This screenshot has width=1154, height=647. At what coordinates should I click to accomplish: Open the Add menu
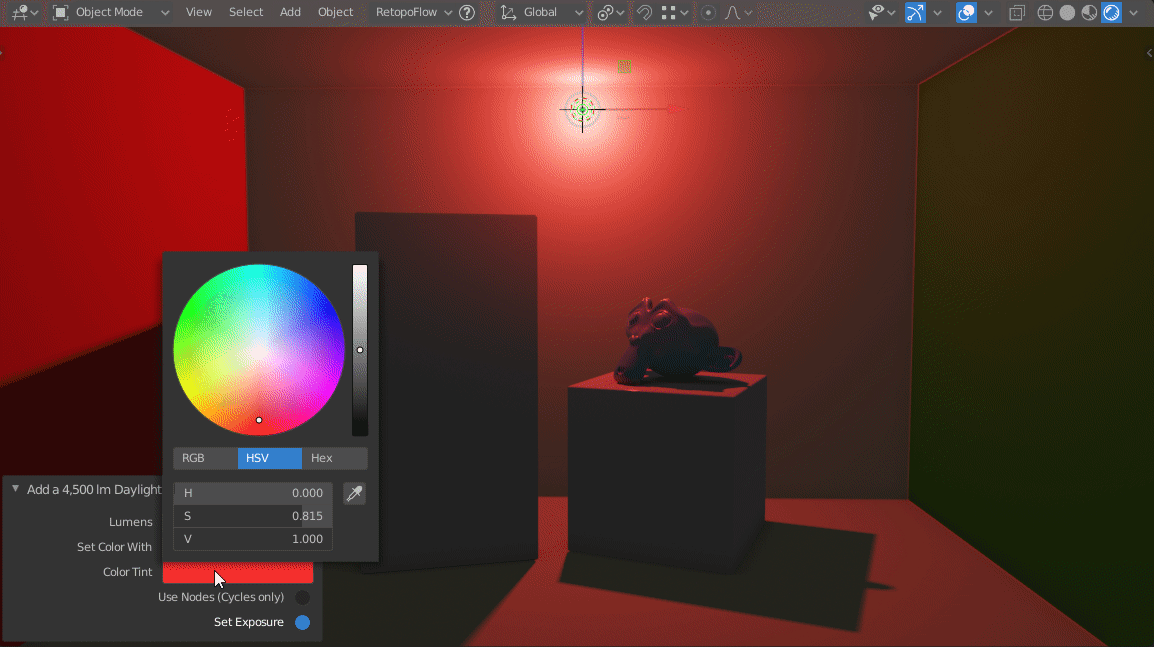coord(290,13)
